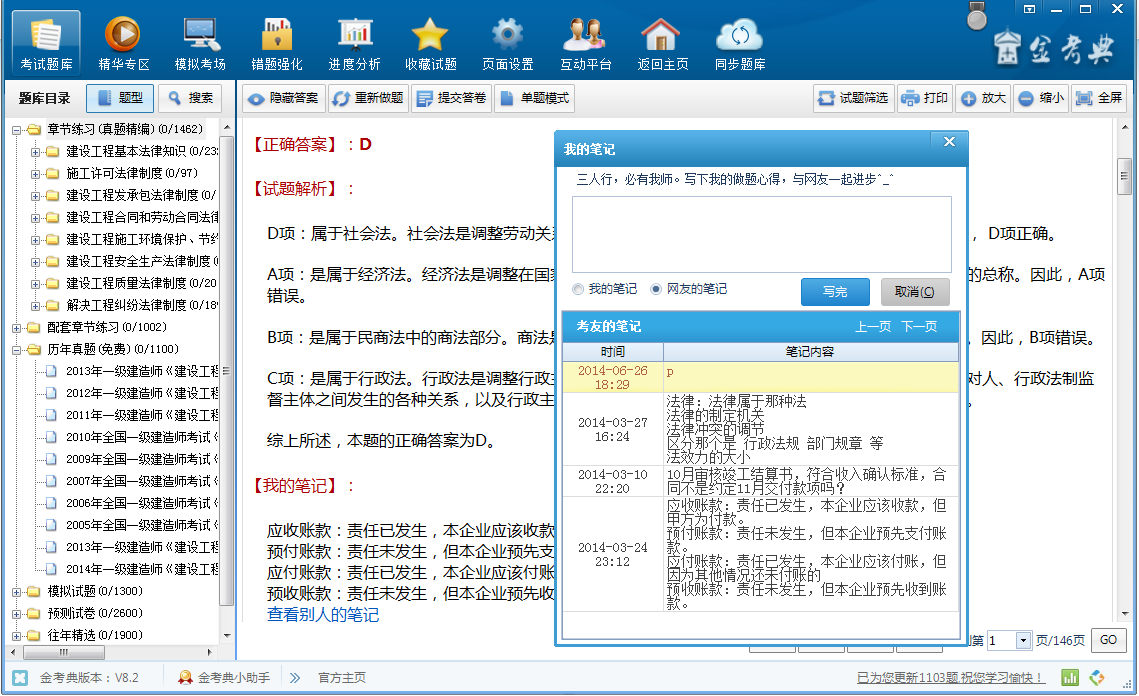Click the GO page button
1139x696 pixels.
pos(1108,640)
